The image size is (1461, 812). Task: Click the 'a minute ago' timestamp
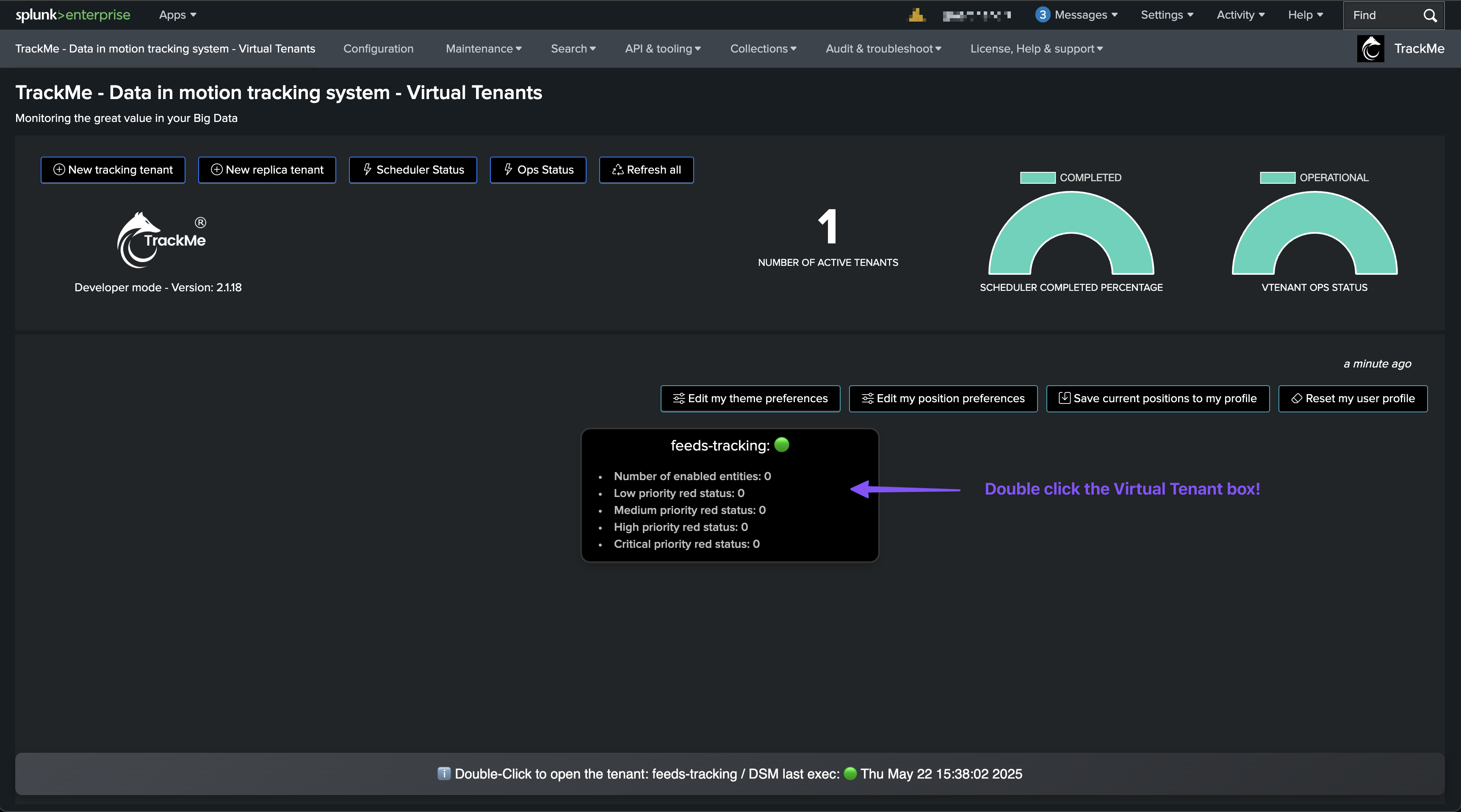1377,364
